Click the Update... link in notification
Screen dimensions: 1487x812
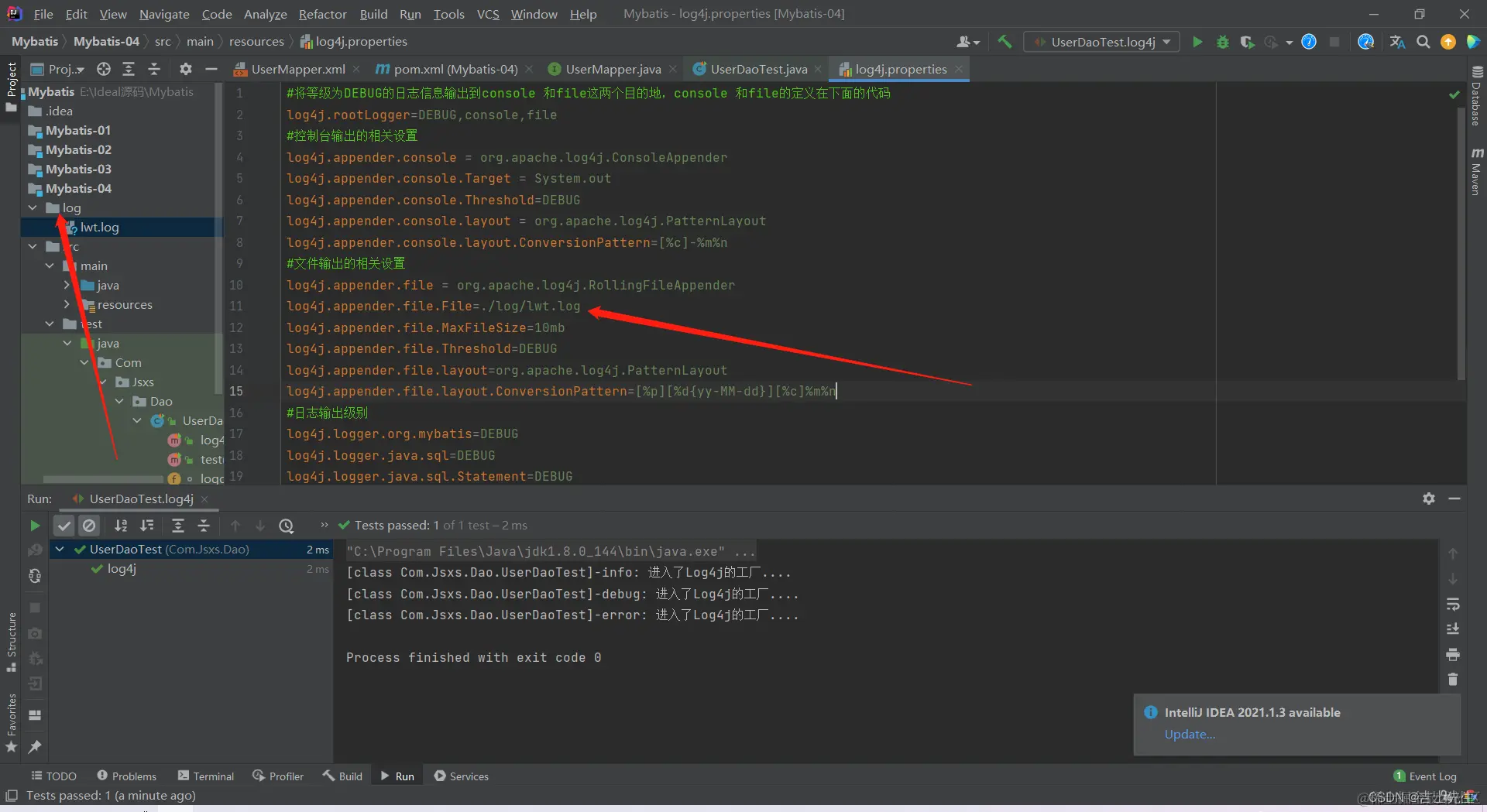[1190, 735]
